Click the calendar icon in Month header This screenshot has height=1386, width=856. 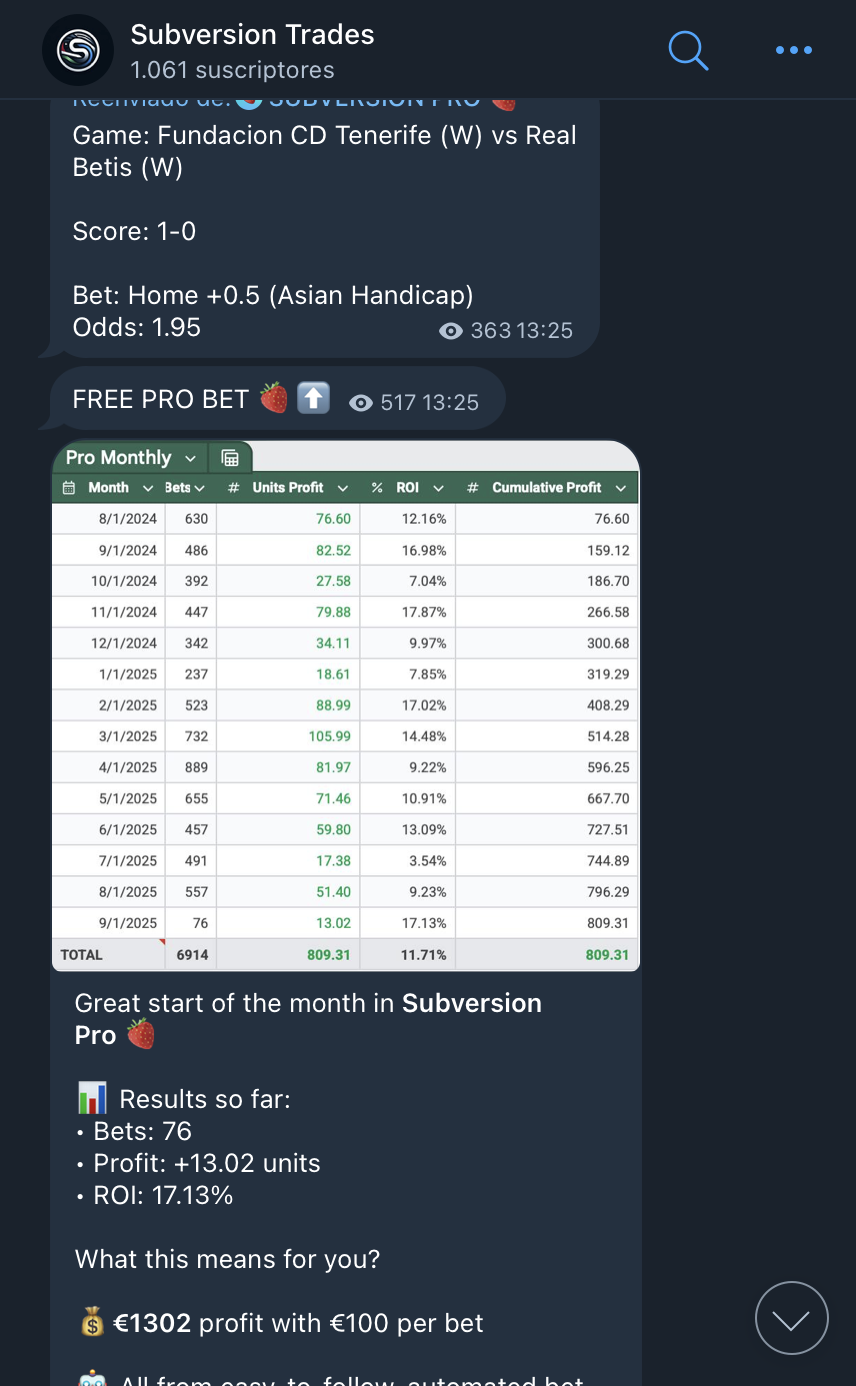[69, 488]
